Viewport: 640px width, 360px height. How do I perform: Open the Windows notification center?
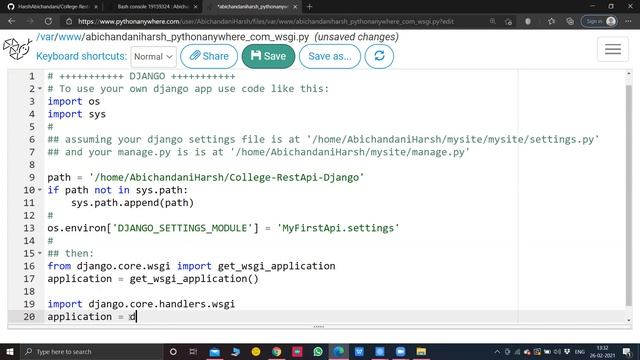click(x=627, y=351)
